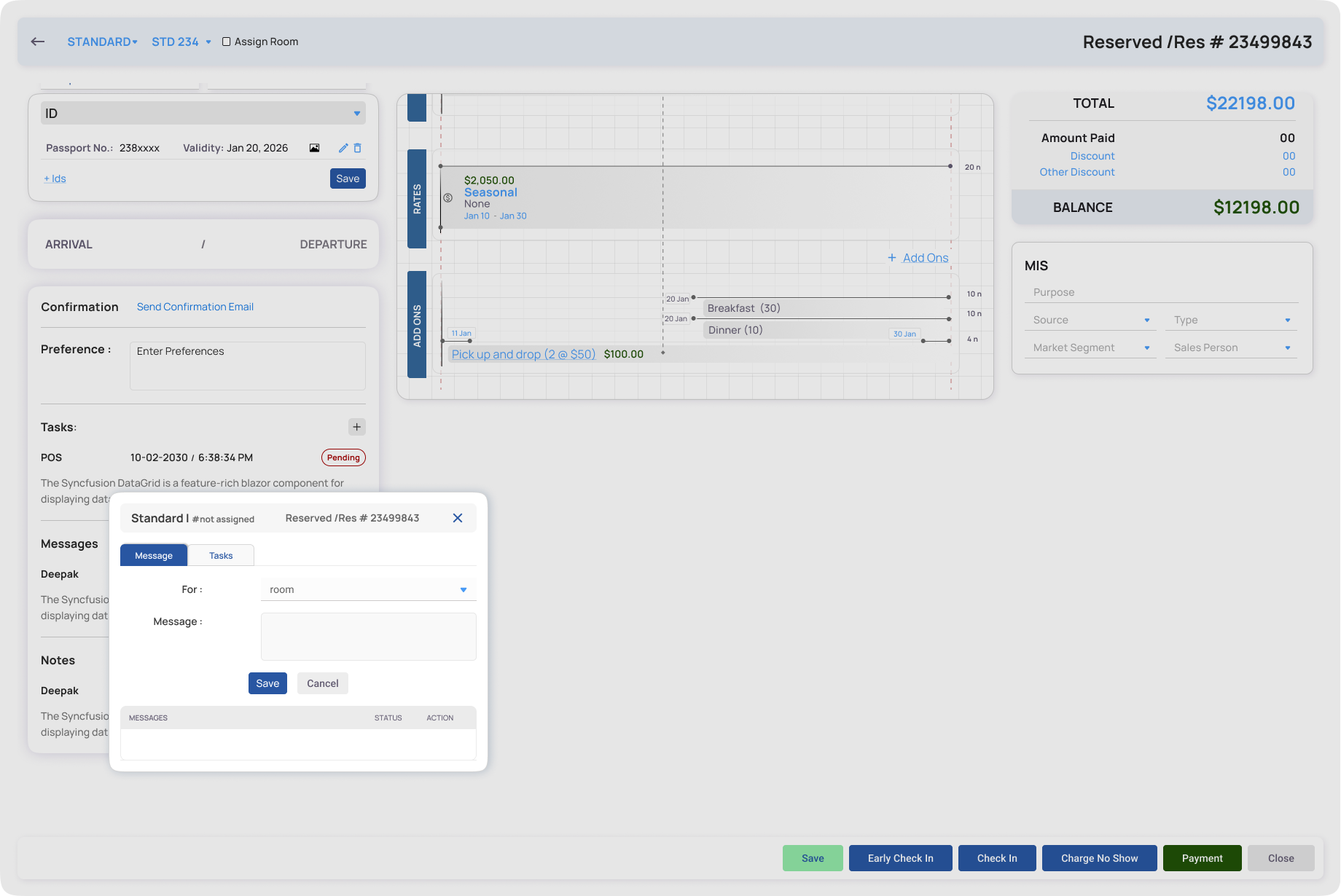The height and width of the screenshot is (896, 1341).
Task: Close the message popup with X icon
Action: [x=458, y=518]
